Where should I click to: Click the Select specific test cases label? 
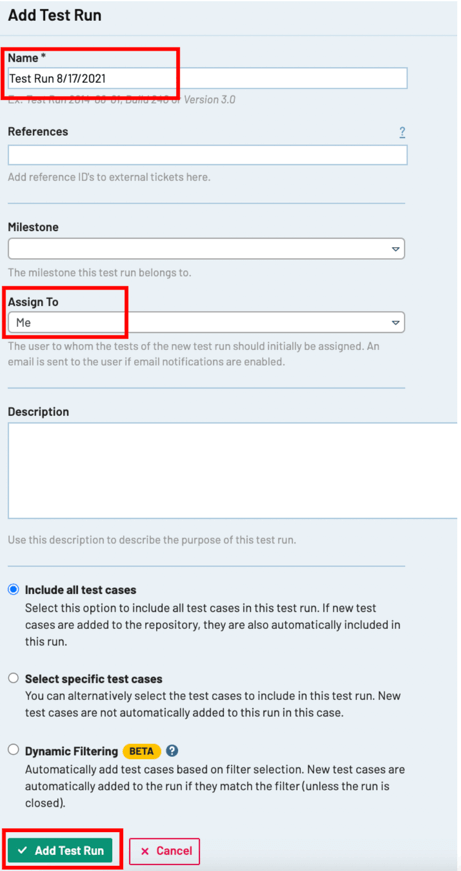[93, 679]
